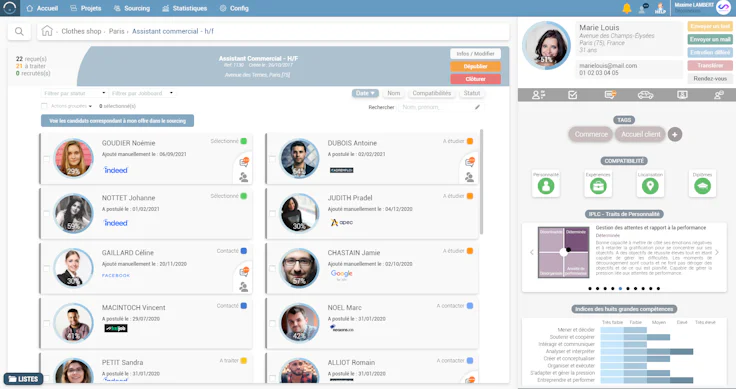736x389 pixels.
Task: Open the Filtrer par statut dropdown
Action: [x=75, y=93]
